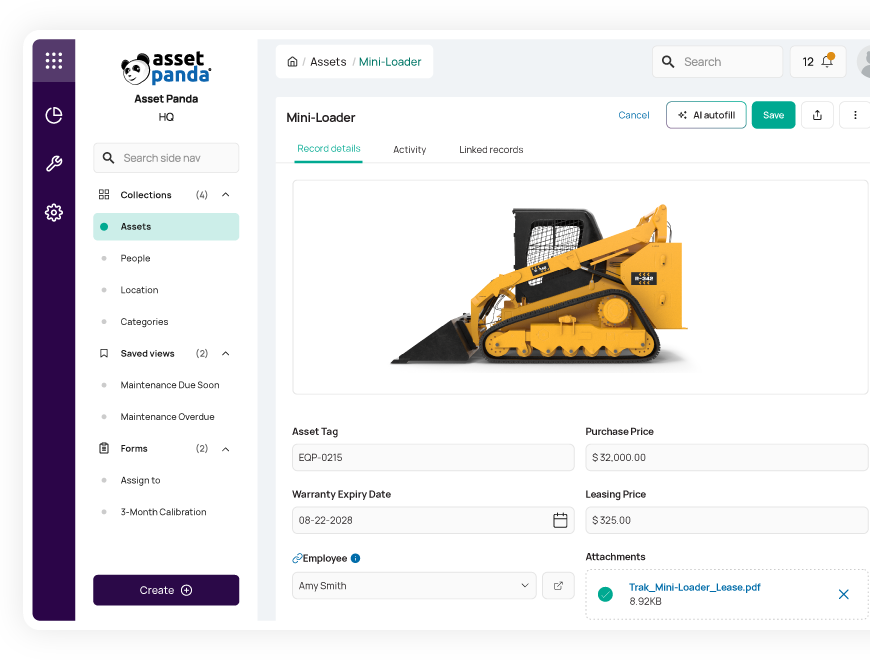Click the Collections grid icon
870x660 pixels.
coord(104,195)
